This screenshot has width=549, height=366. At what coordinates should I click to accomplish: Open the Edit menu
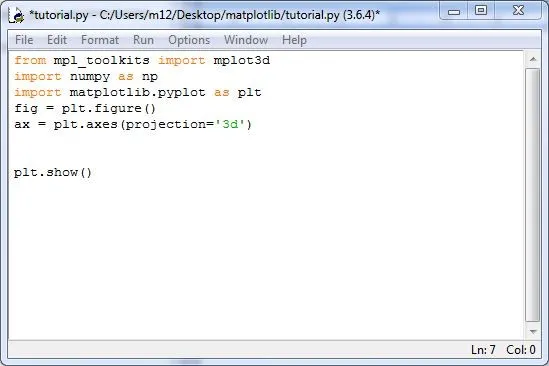pyautogui.click(x=57, y=40)
